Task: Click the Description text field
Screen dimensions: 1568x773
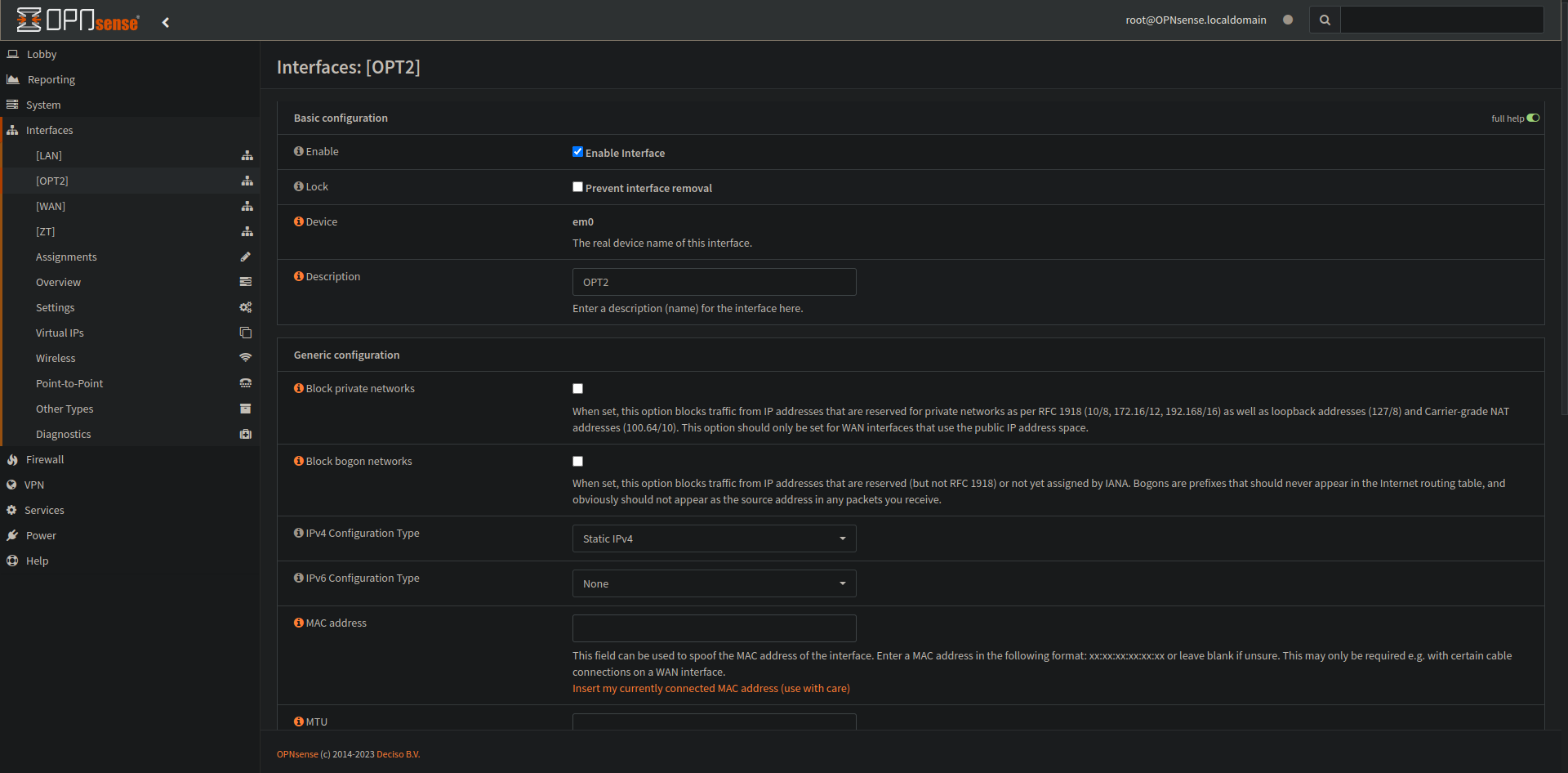Action: coord(714,282)
